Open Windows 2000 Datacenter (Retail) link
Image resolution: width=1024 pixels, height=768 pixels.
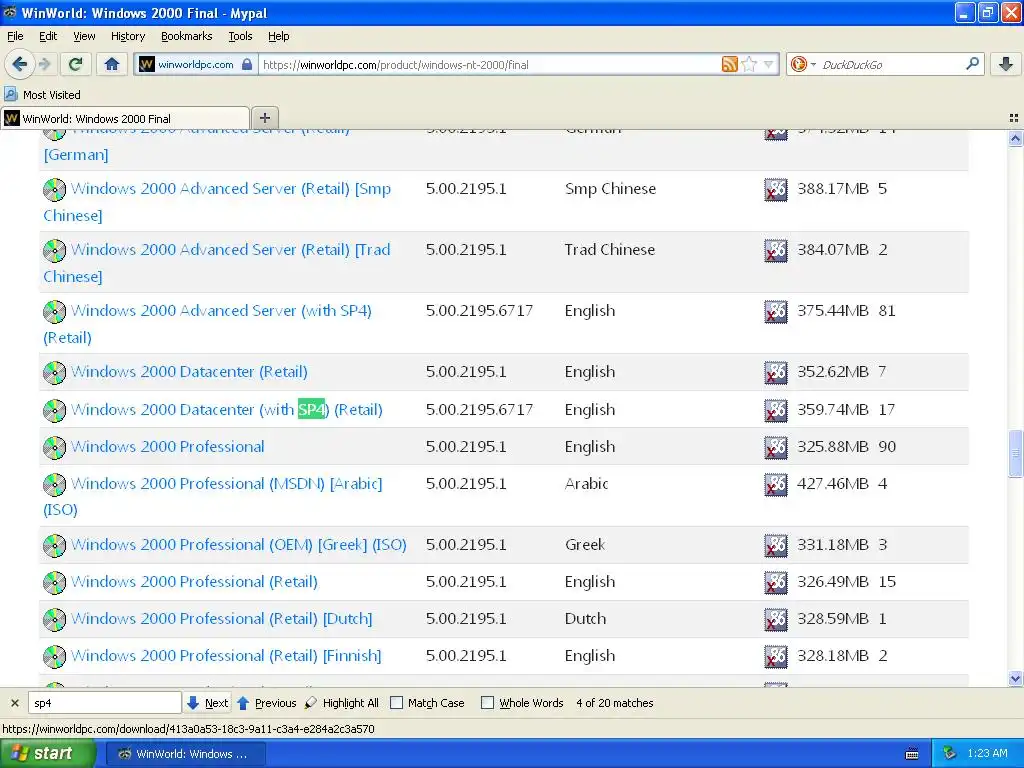pos(189,372)
